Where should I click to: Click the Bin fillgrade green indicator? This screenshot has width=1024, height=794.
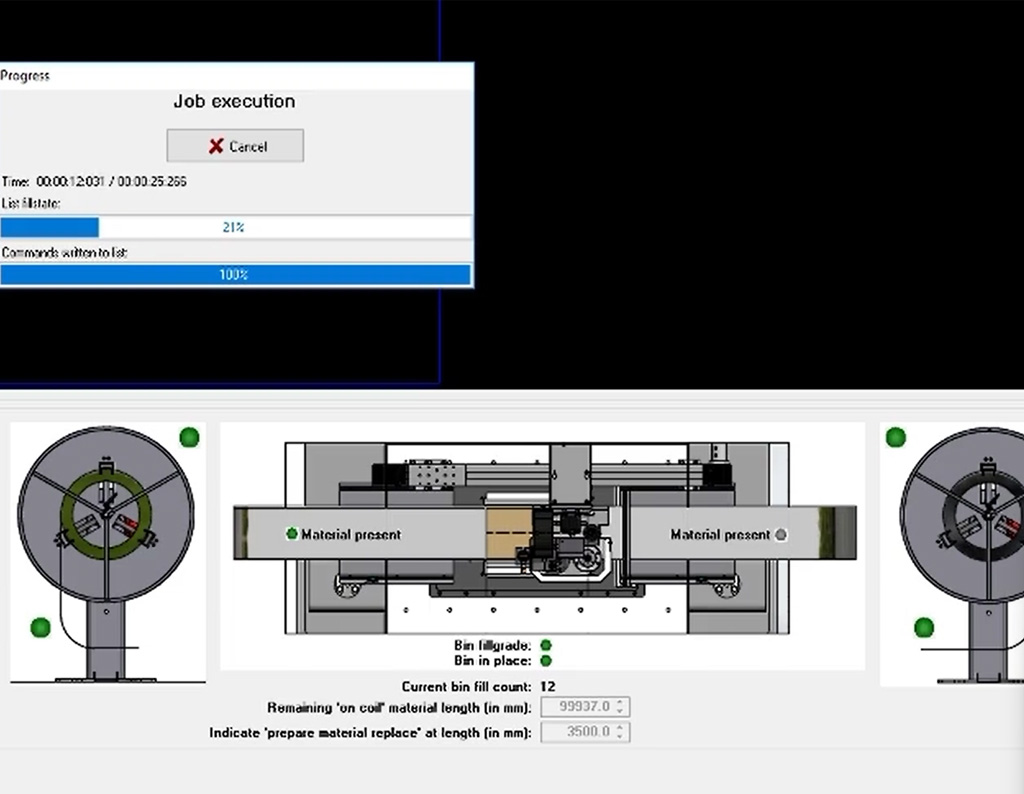pos(546,646)
